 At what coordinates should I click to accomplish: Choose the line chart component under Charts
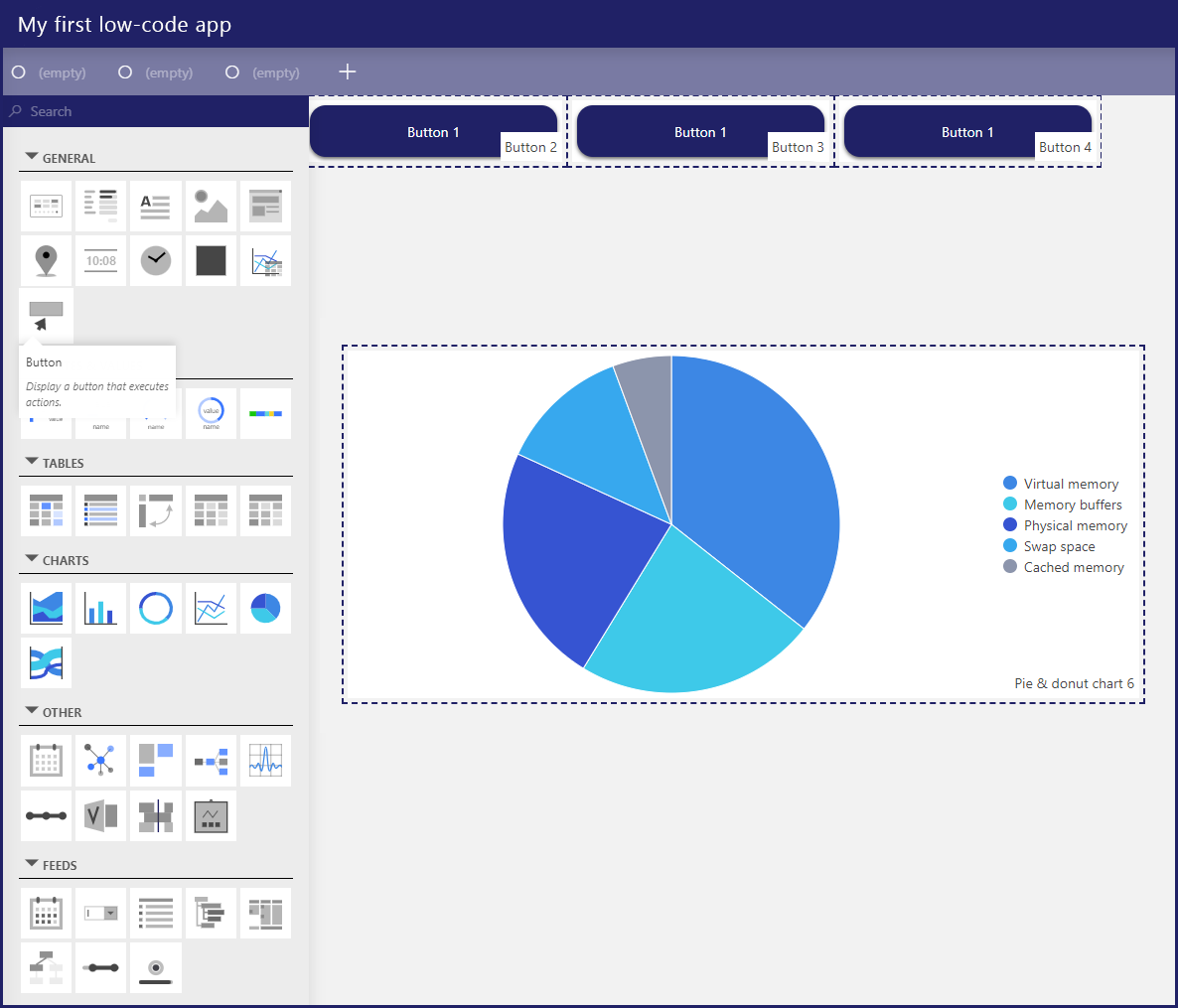(212, 609)
